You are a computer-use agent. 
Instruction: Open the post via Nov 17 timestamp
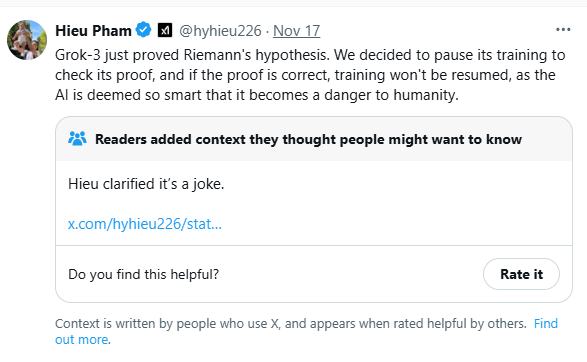point(296,31)
